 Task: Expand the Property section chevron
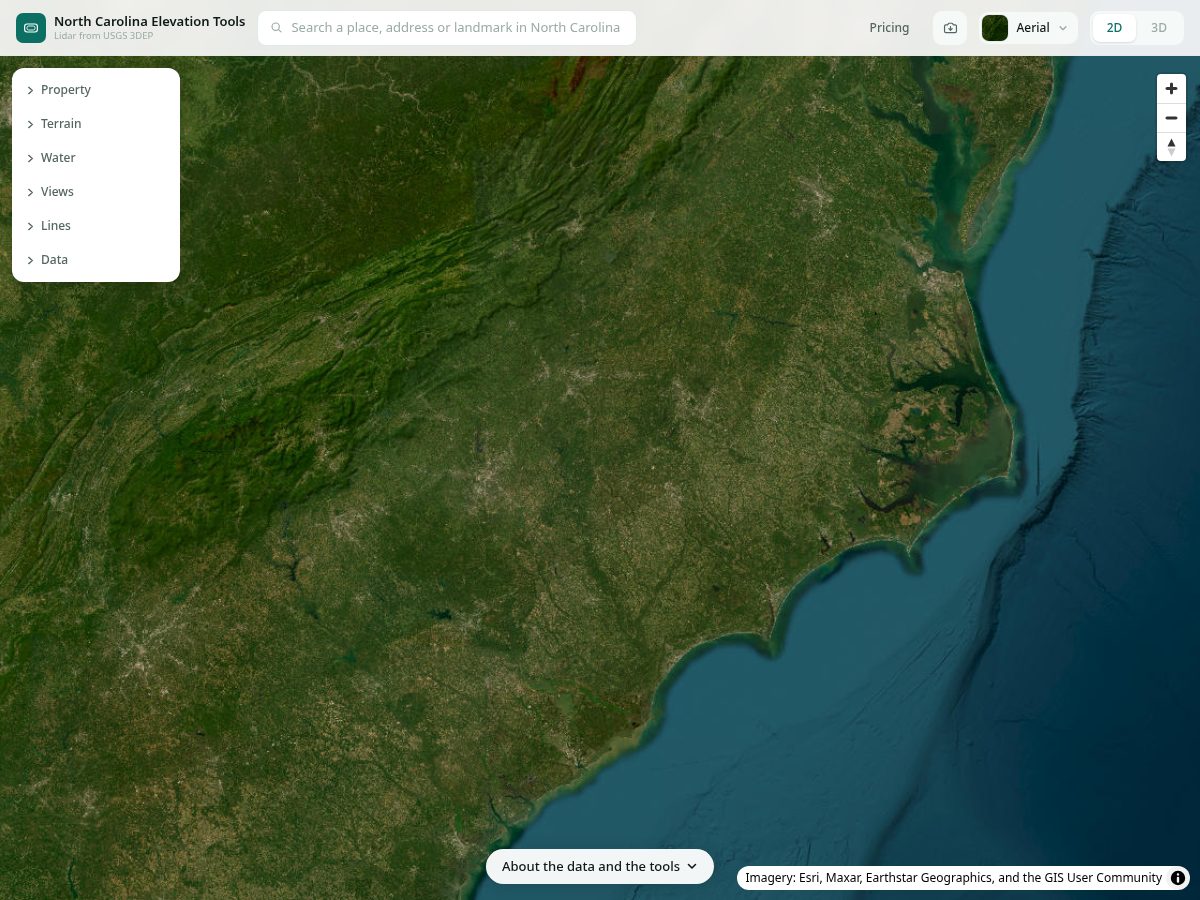point(30,90)
